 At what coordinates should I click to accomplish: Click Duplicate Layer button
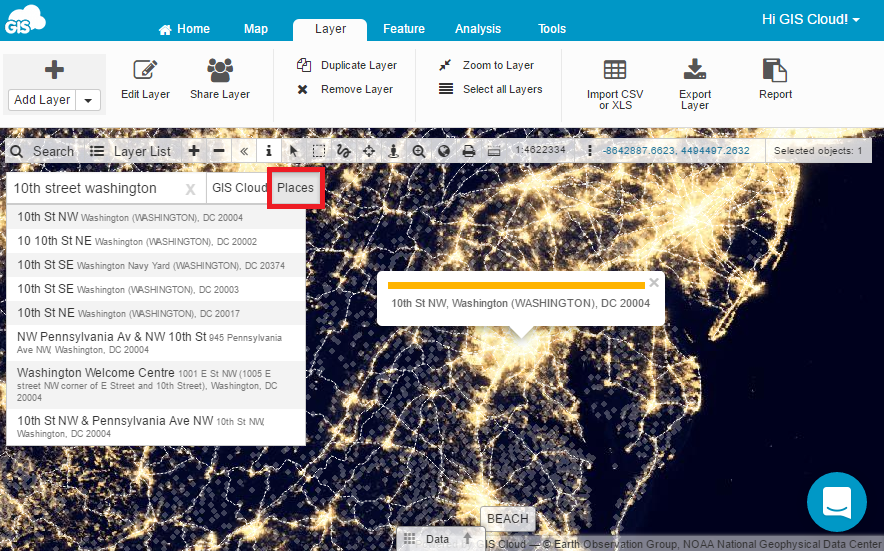347,66
